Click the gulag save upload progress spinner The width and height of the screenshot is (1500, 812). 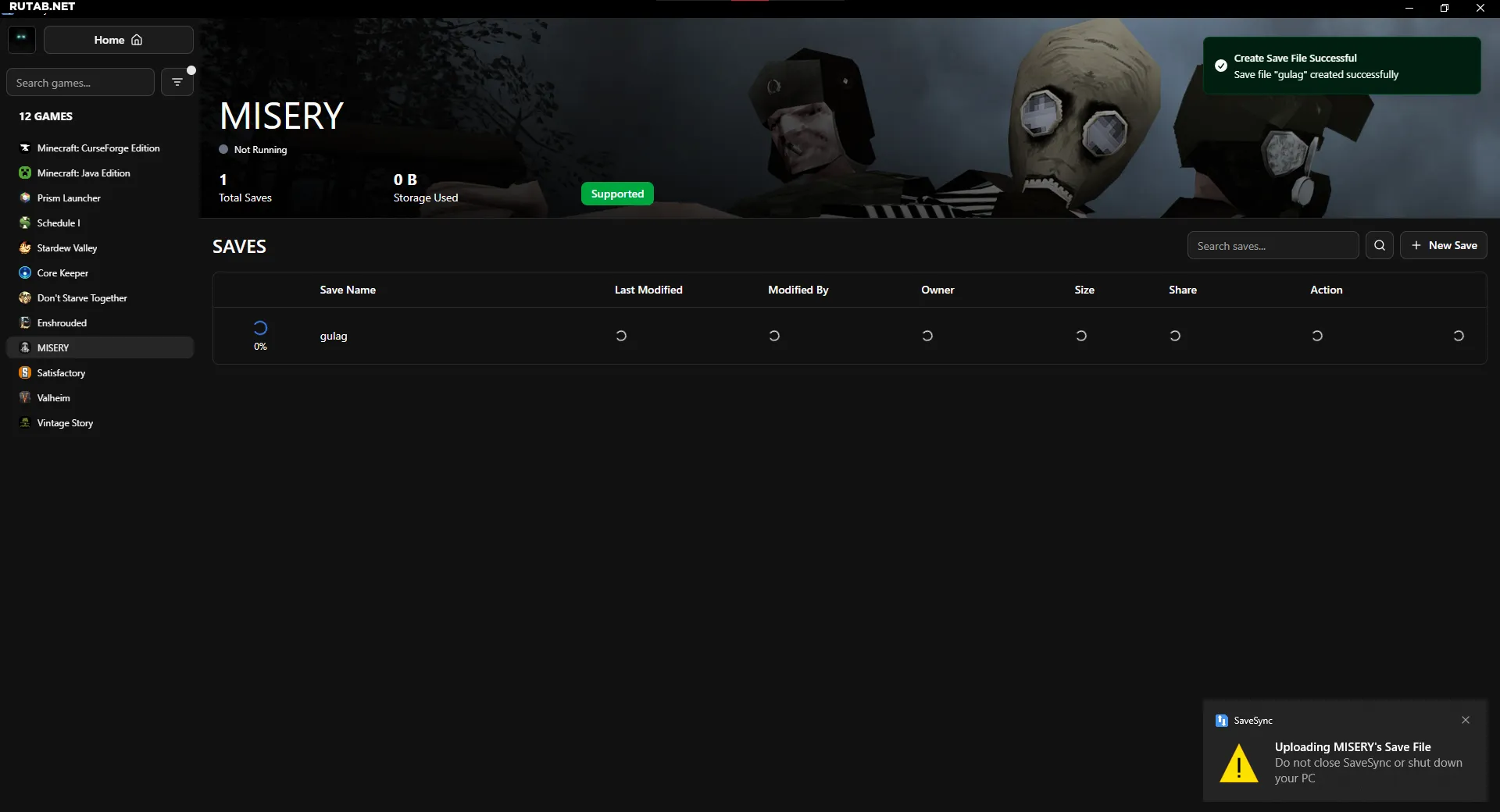260,329
